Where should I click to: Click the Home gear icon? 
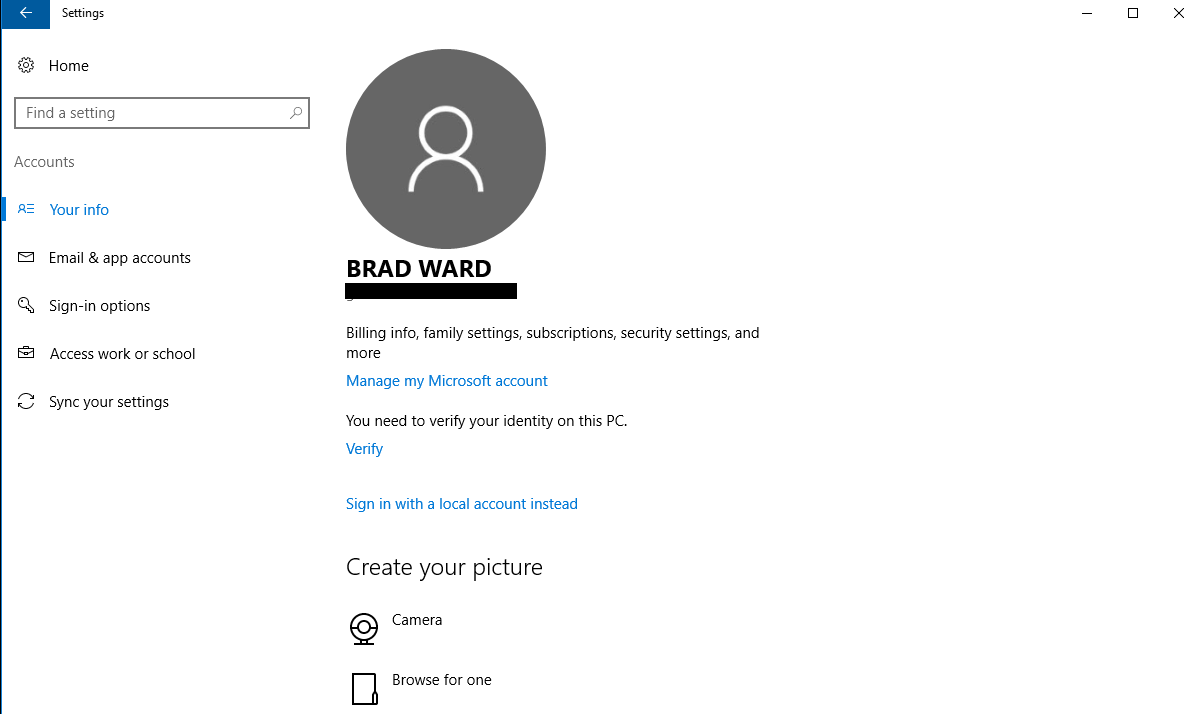coord(26,65)
